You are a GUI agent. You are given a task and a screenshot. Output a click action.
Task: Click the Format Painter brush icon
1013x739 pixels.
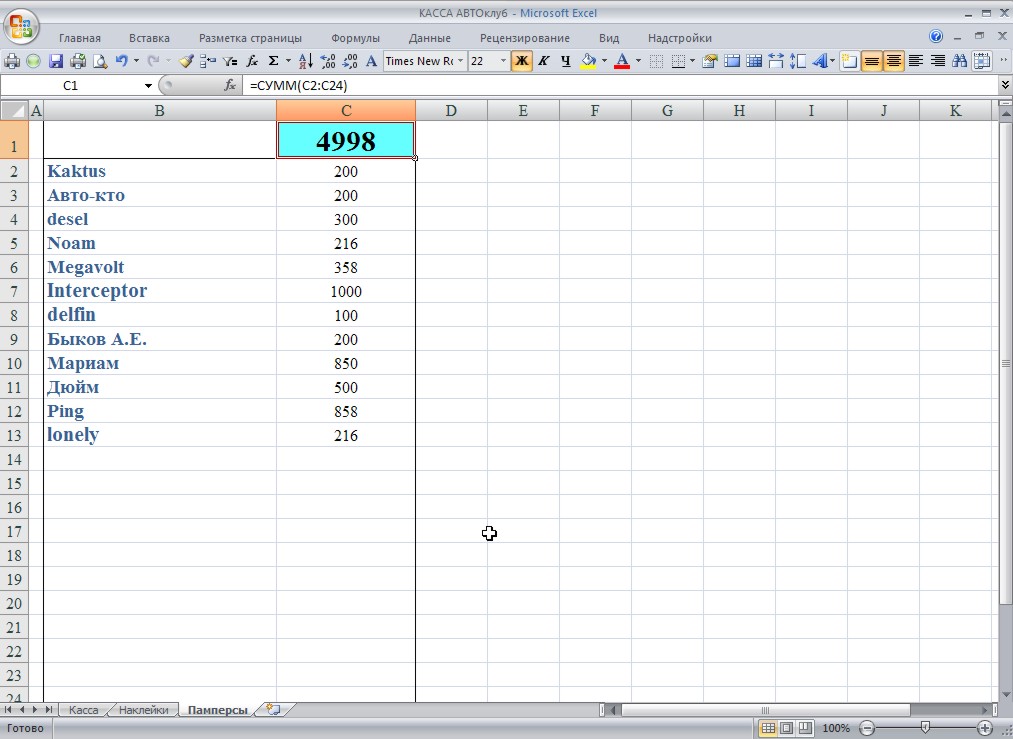pos(186,61)
